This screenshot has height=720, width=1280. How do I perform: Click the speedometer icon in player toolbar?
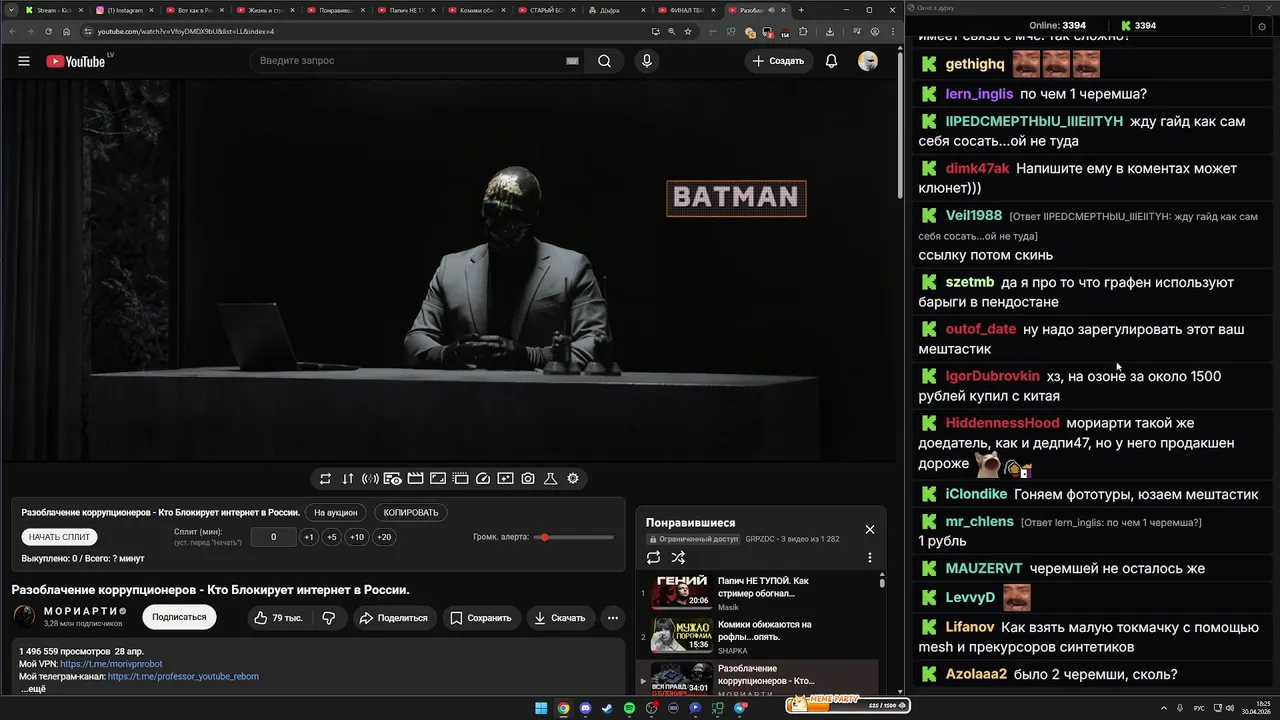(x=483, y=479)
